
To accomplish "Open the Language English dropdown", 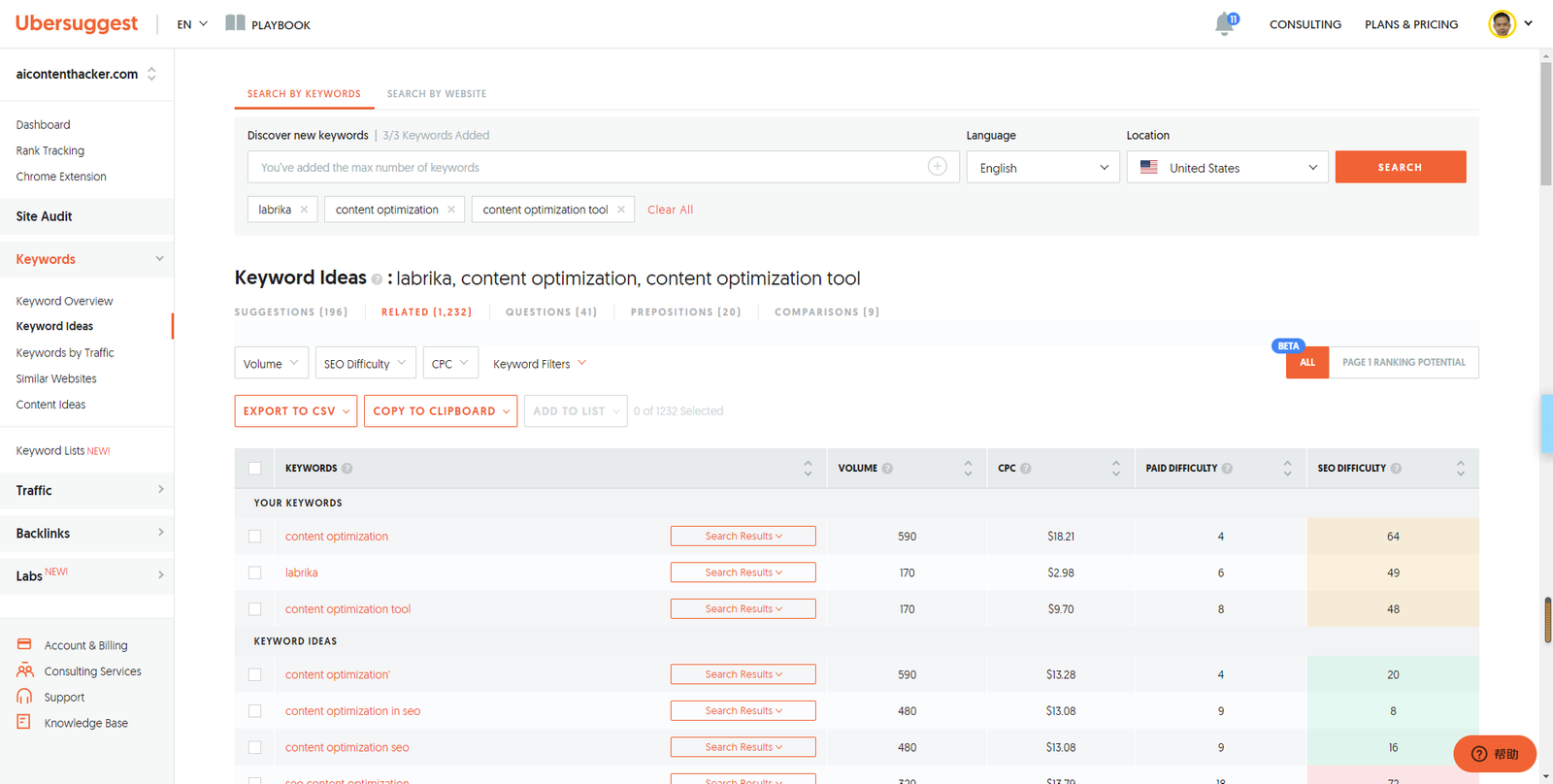I will (x=1042, y=167).
